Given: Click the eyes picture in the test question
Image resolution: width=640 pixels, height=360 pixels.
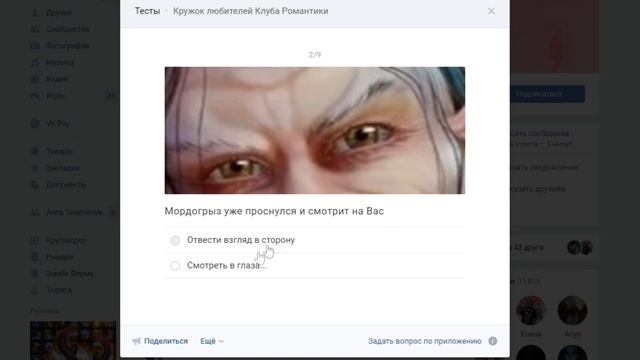Looking at the screenshot, I should coord(315,130).
